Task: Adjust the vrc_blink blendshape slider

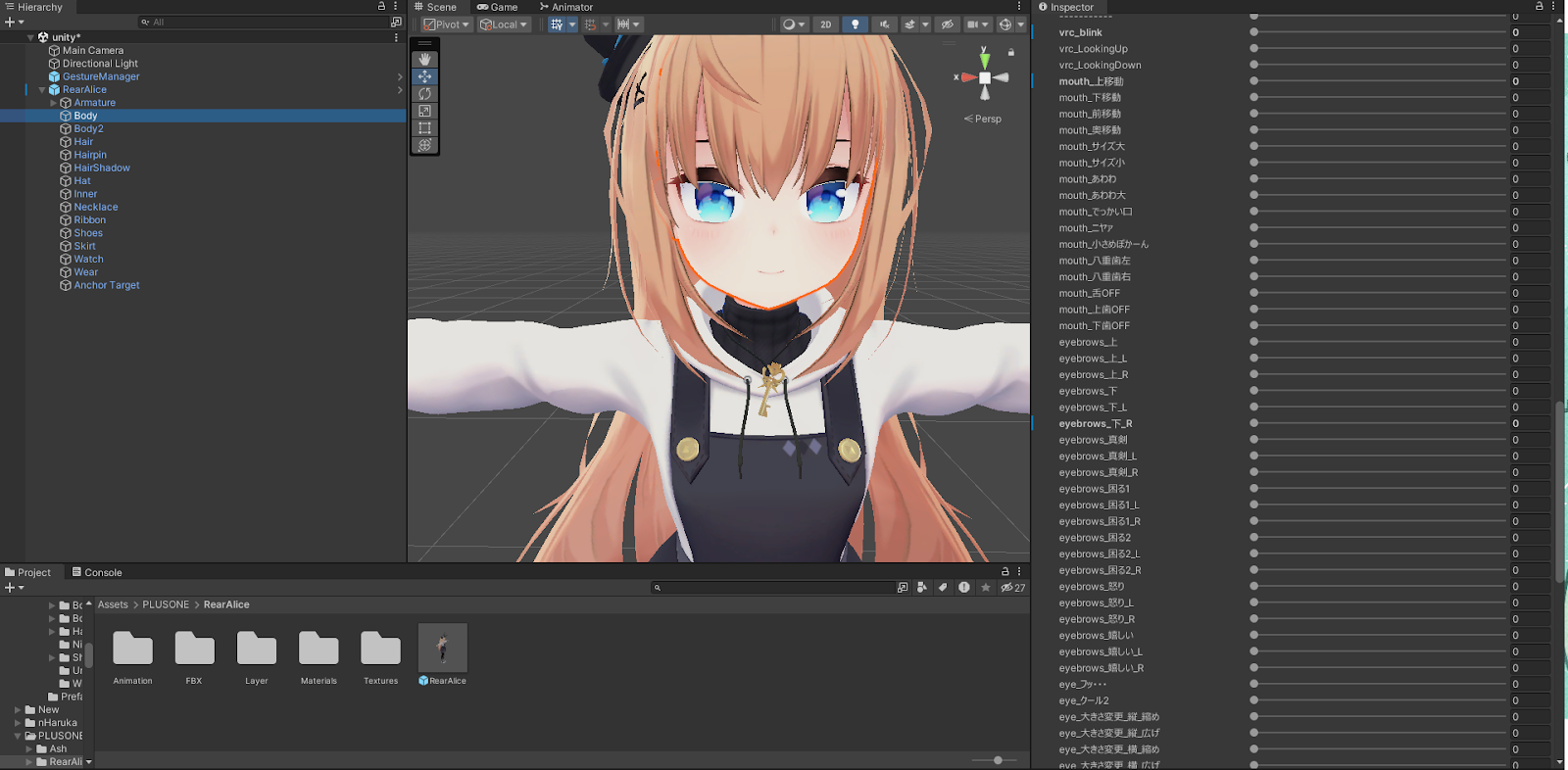Action: (x=1378, y=32)
